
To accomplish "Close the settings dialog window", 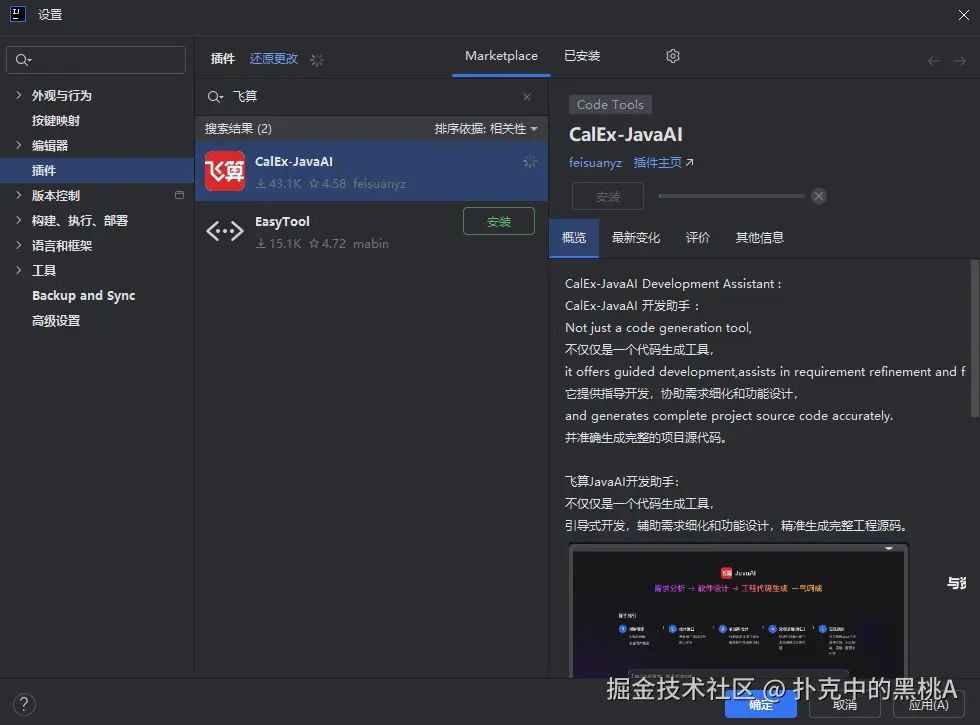I will point(964,15).
